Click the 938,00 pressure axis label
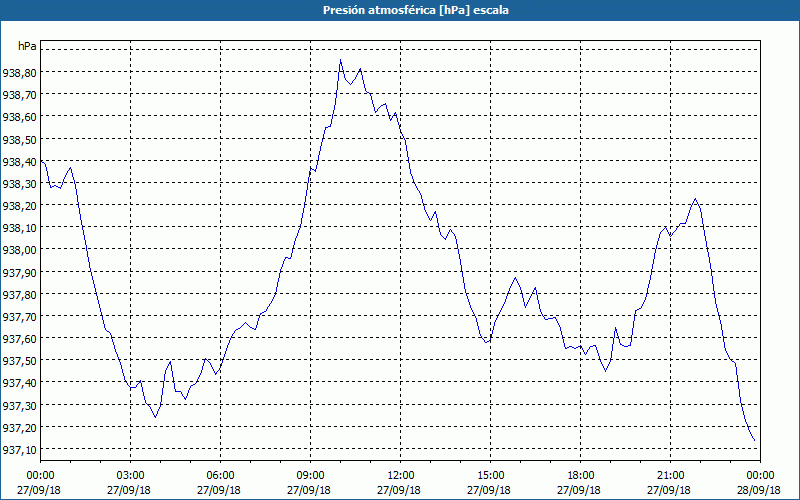The image size is (800, 500). 20,250
